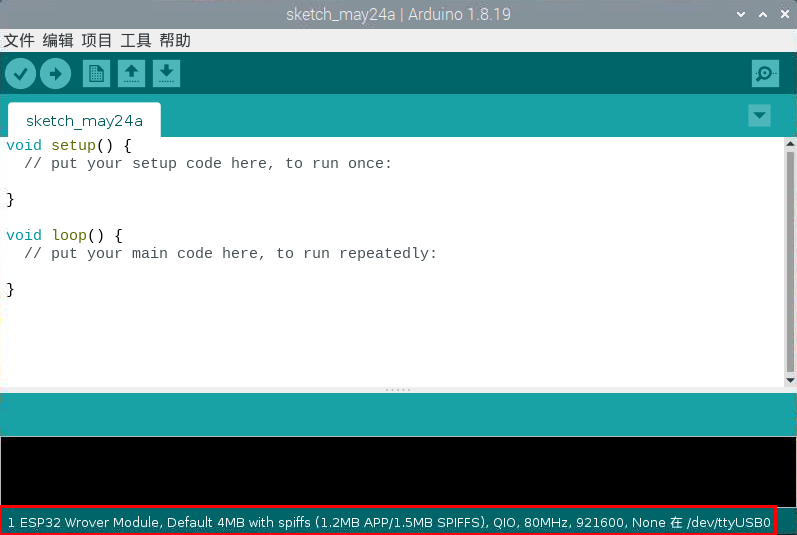Click the editor scrollbar up arrow
Viewport: 797px width, 535px height.
(x=790, y=144)
